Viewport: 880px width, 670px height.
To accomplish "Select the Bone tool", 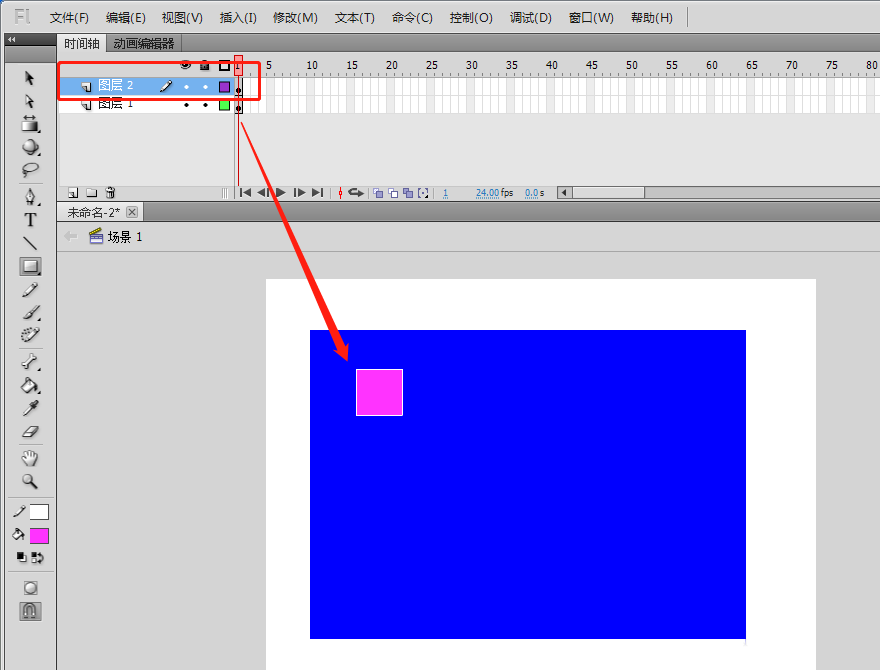I will pos(30,362).
